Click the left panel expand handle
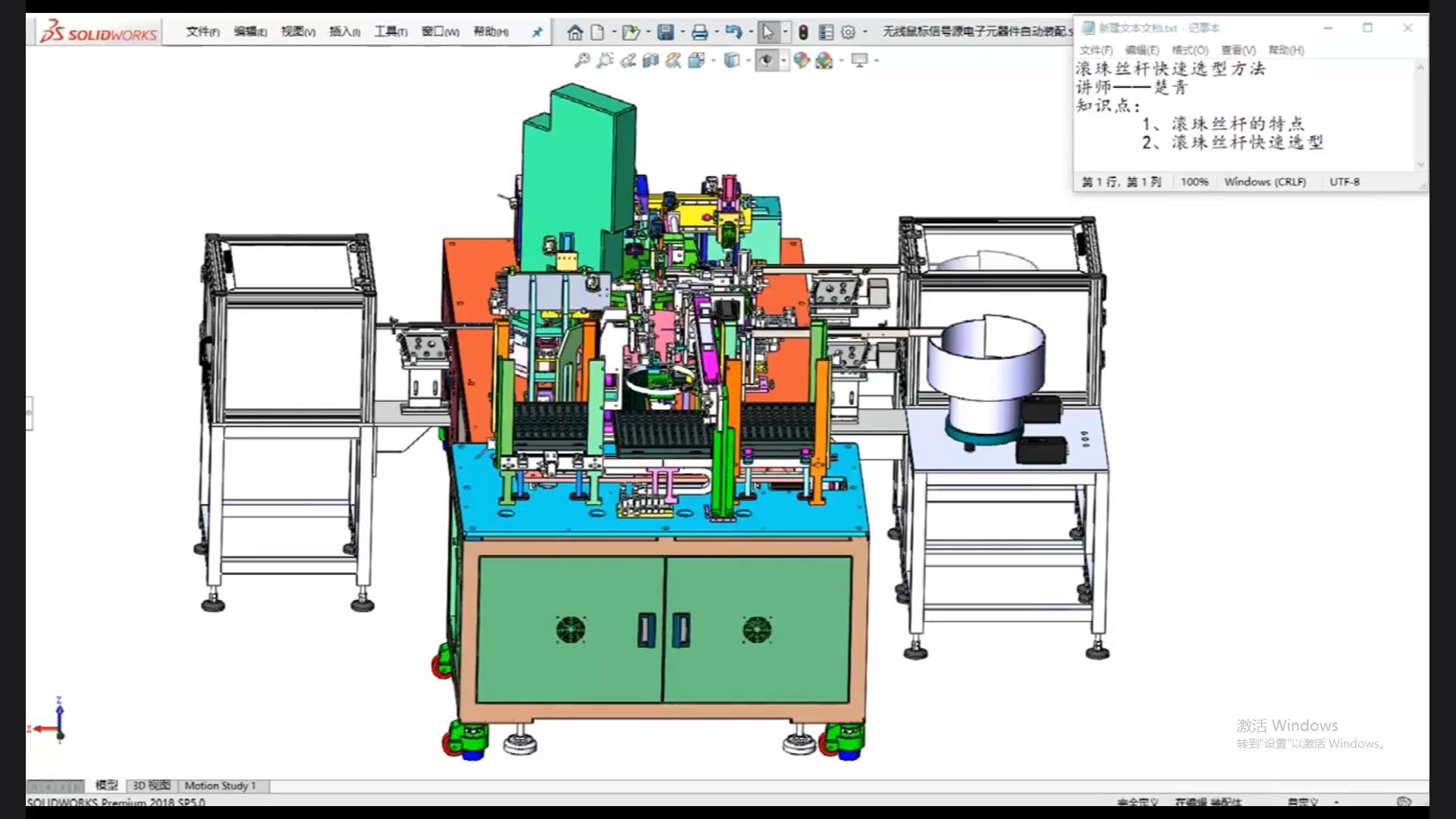 click(x=29, y=413)
